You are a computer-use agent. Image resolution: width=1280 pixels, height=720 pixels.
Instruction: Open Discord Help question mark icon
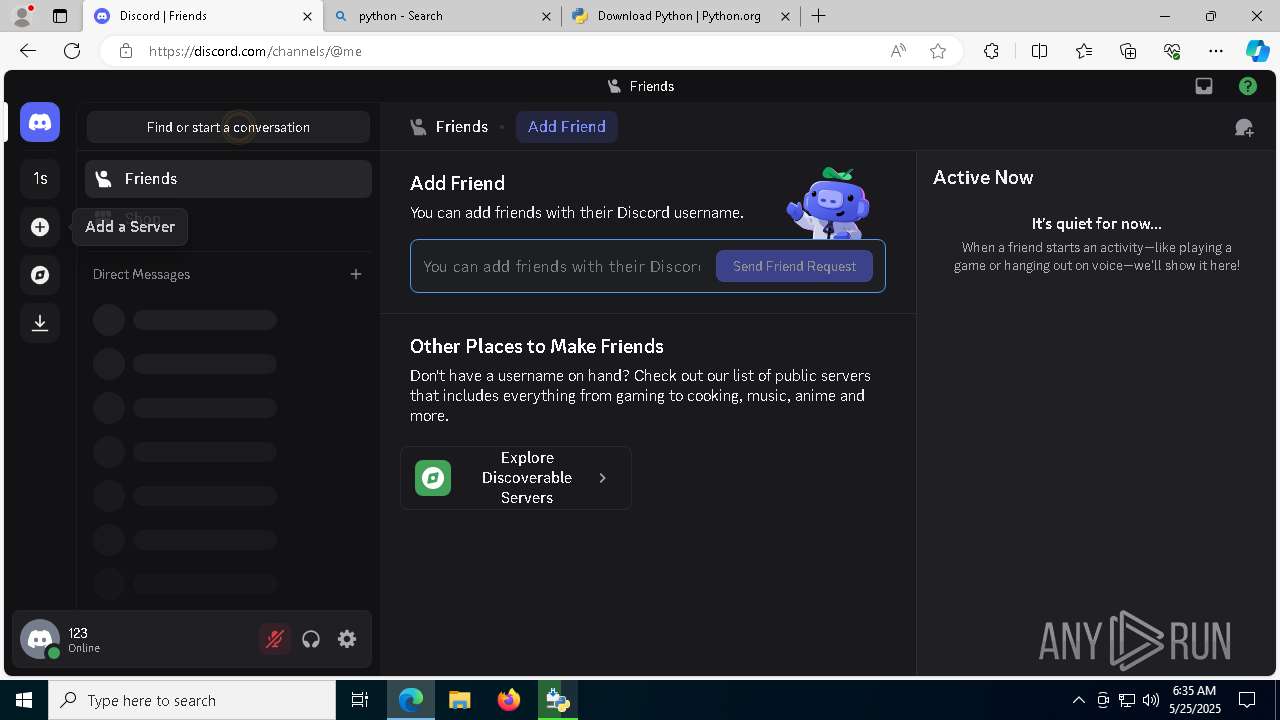1248,86
